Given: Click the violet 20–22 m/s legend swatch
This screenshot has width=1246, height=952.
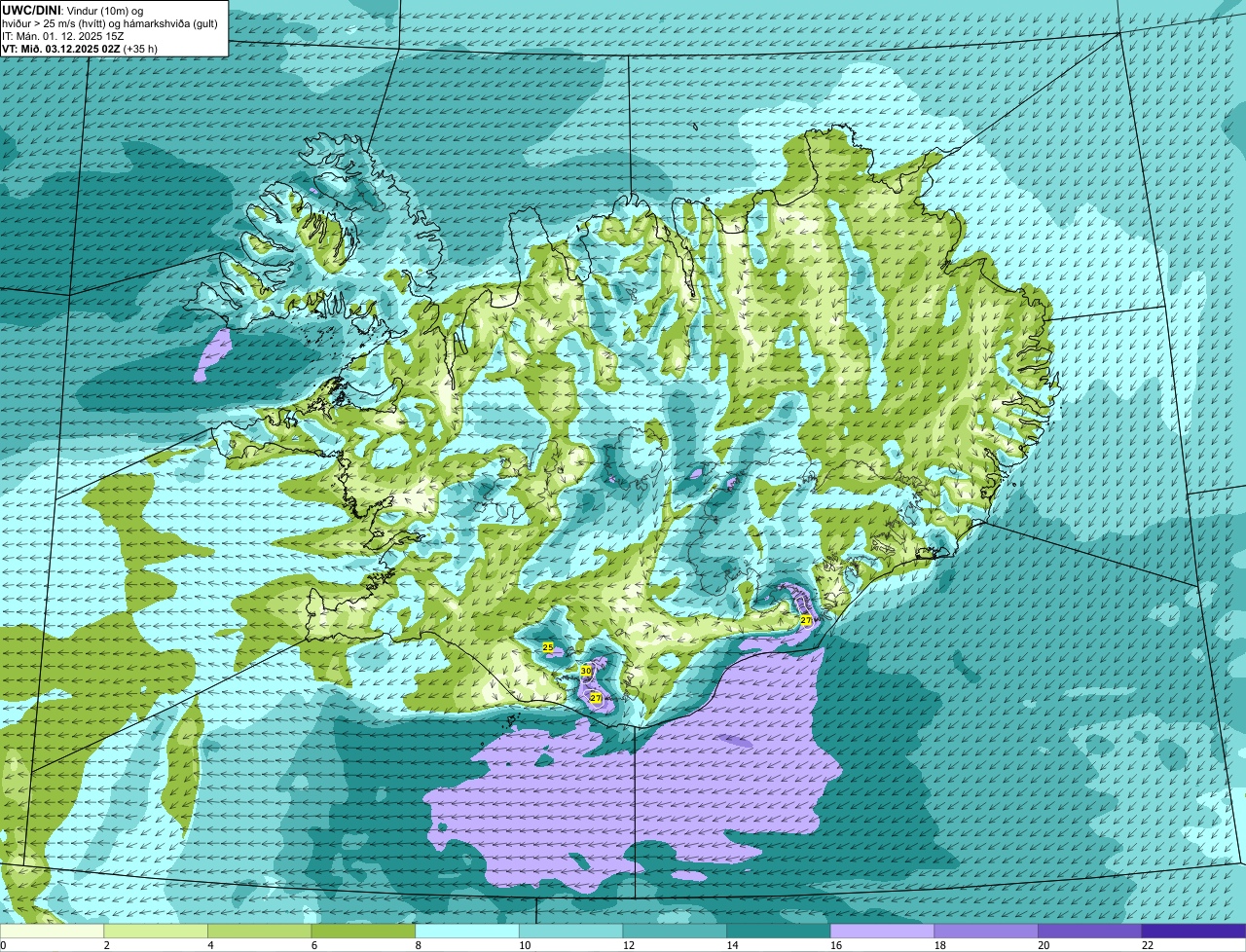Looking at the screenshot, I should [1090, 931].
